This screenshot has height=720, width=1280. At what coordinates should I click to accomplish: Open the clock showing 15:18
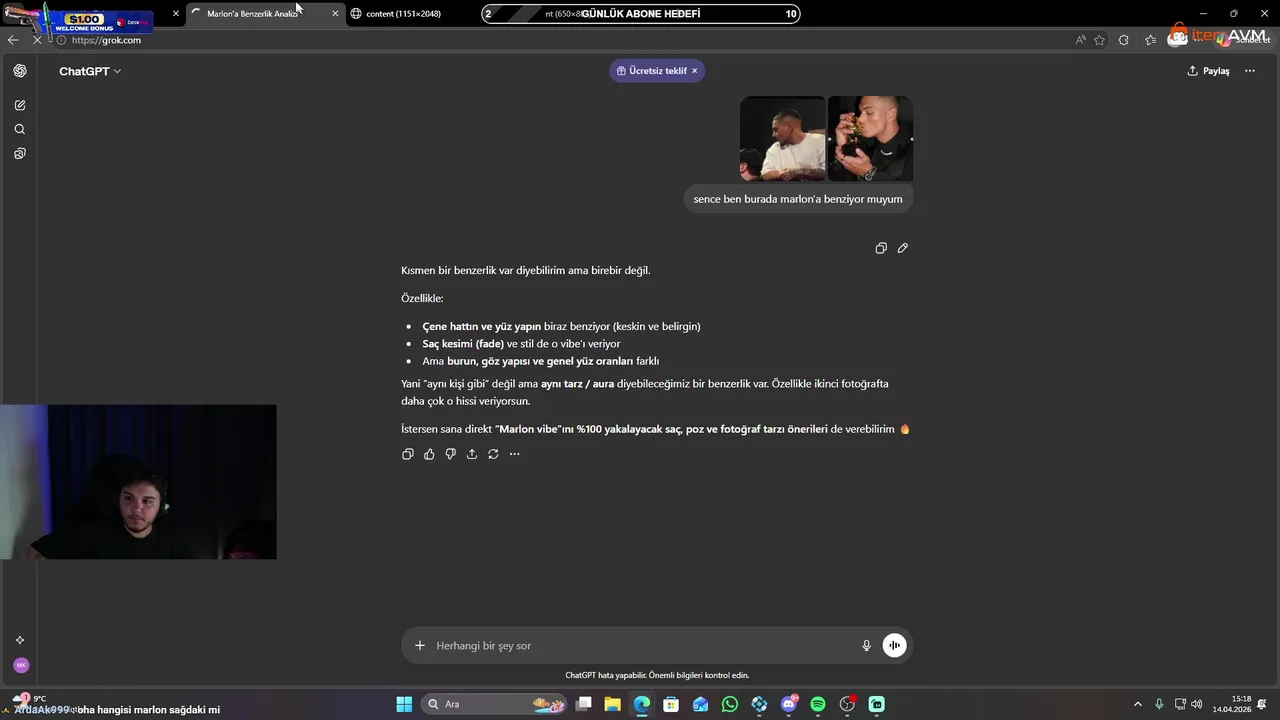tap(1232, 704)
